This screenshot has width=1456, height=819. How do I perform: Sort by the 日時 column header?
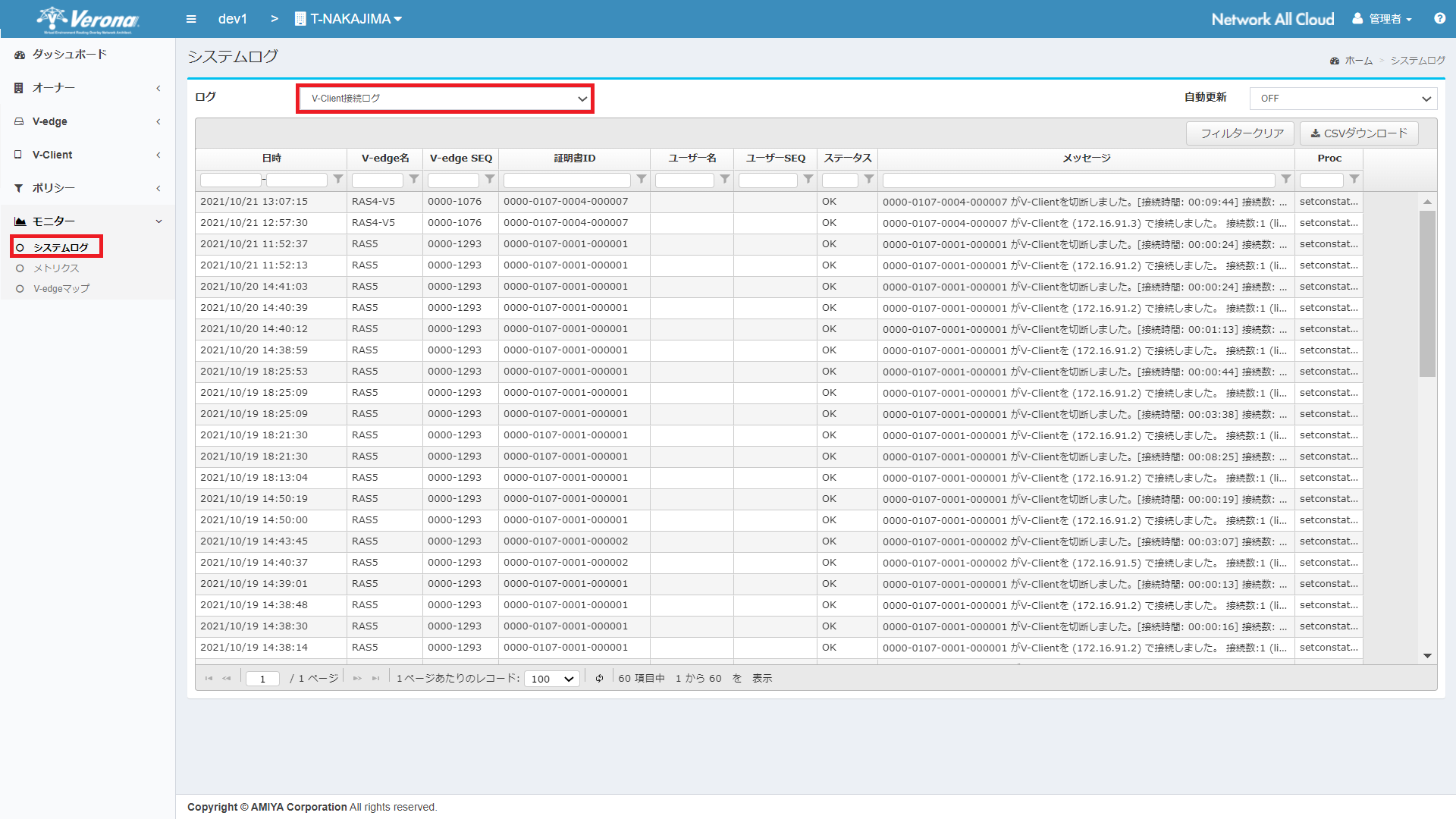(271, 158)
